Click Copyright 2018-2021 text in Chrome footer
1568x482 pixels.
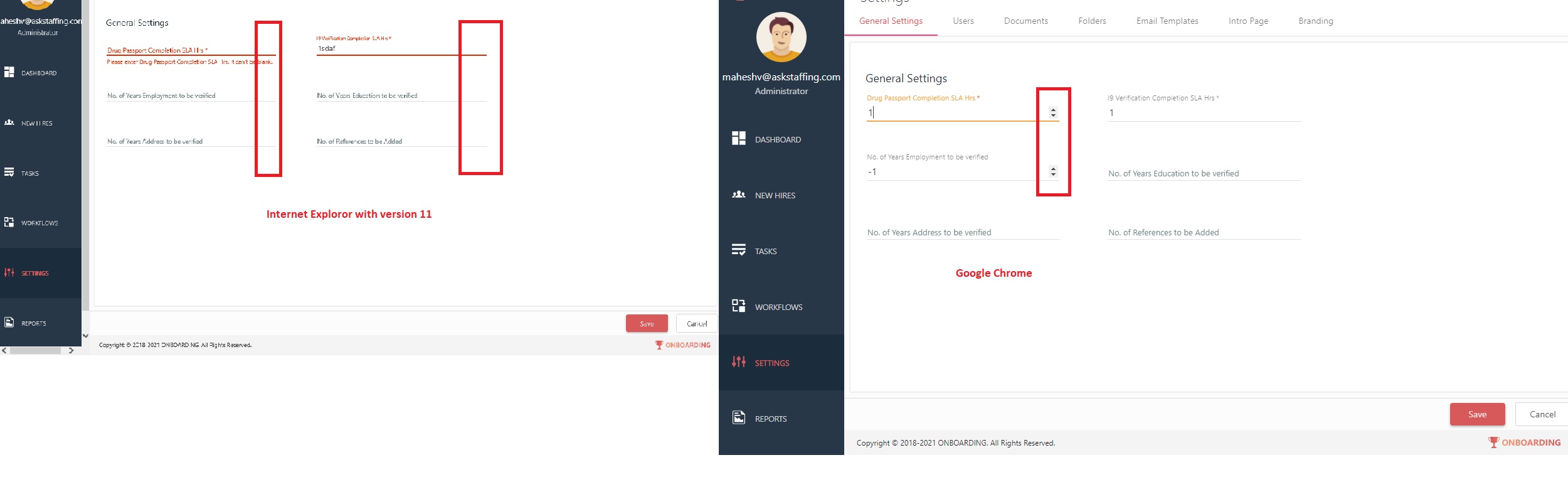click(956, 442)
